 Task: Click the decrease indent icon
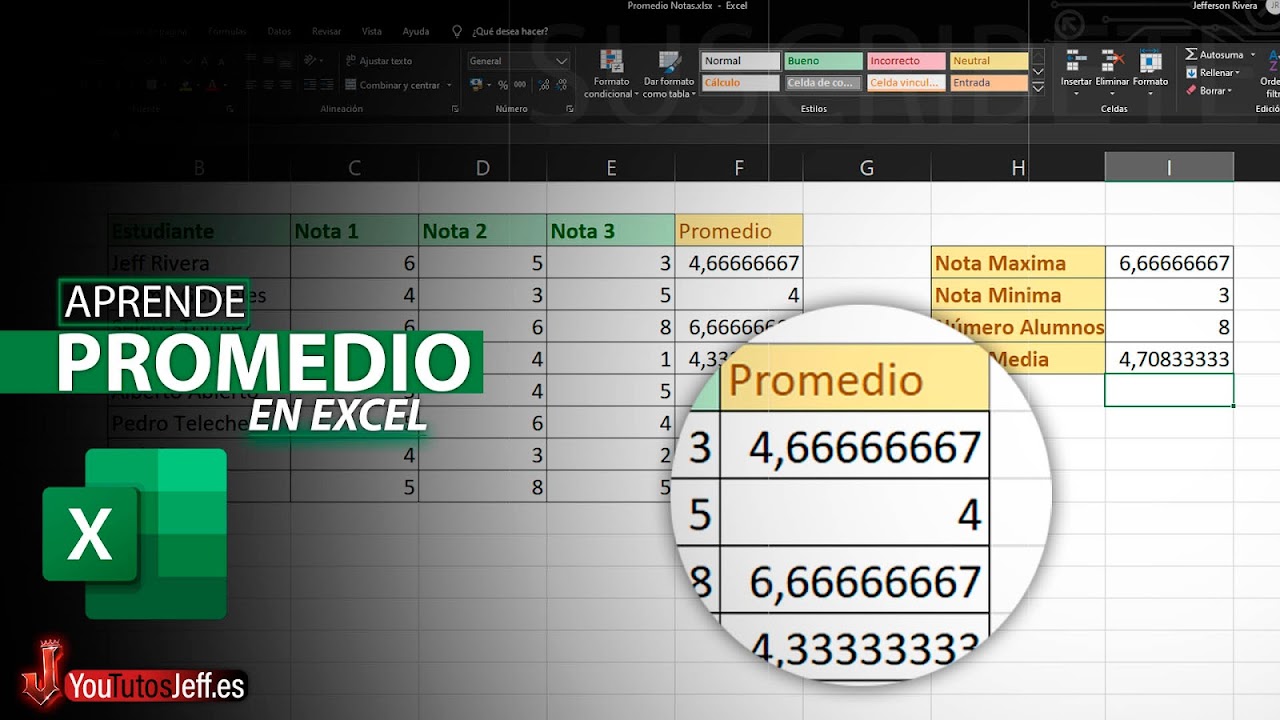pos(310,85)
